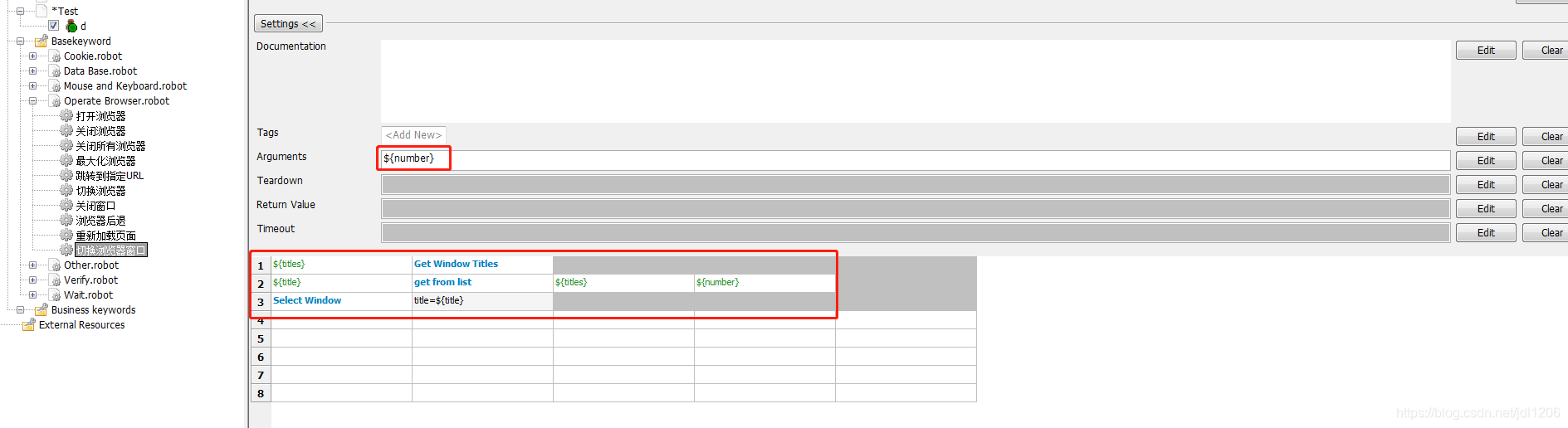Click the Cookie.robot file icon

55,56
